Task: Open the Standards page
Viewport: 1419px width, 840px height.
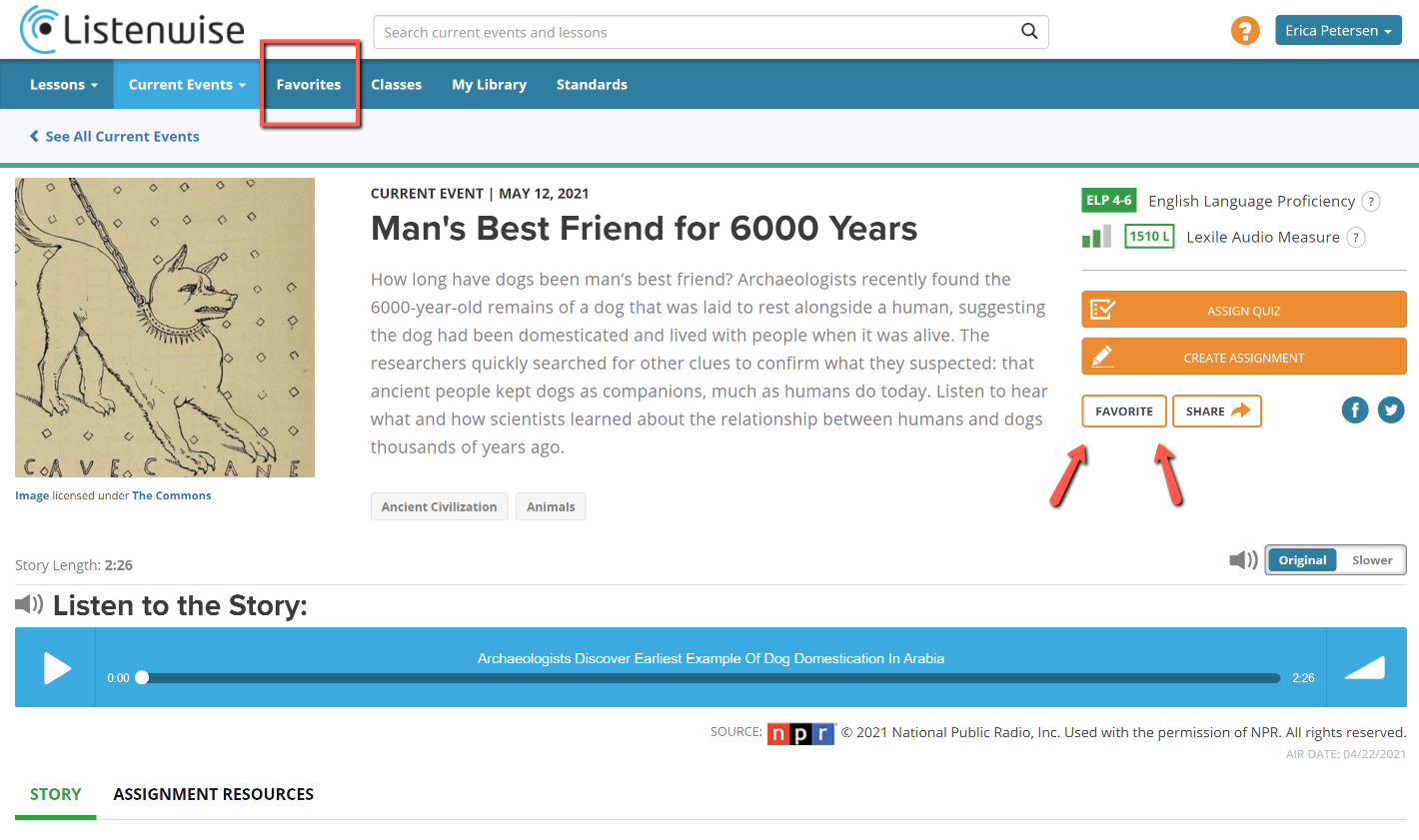Action: click(x=592, y=85)
